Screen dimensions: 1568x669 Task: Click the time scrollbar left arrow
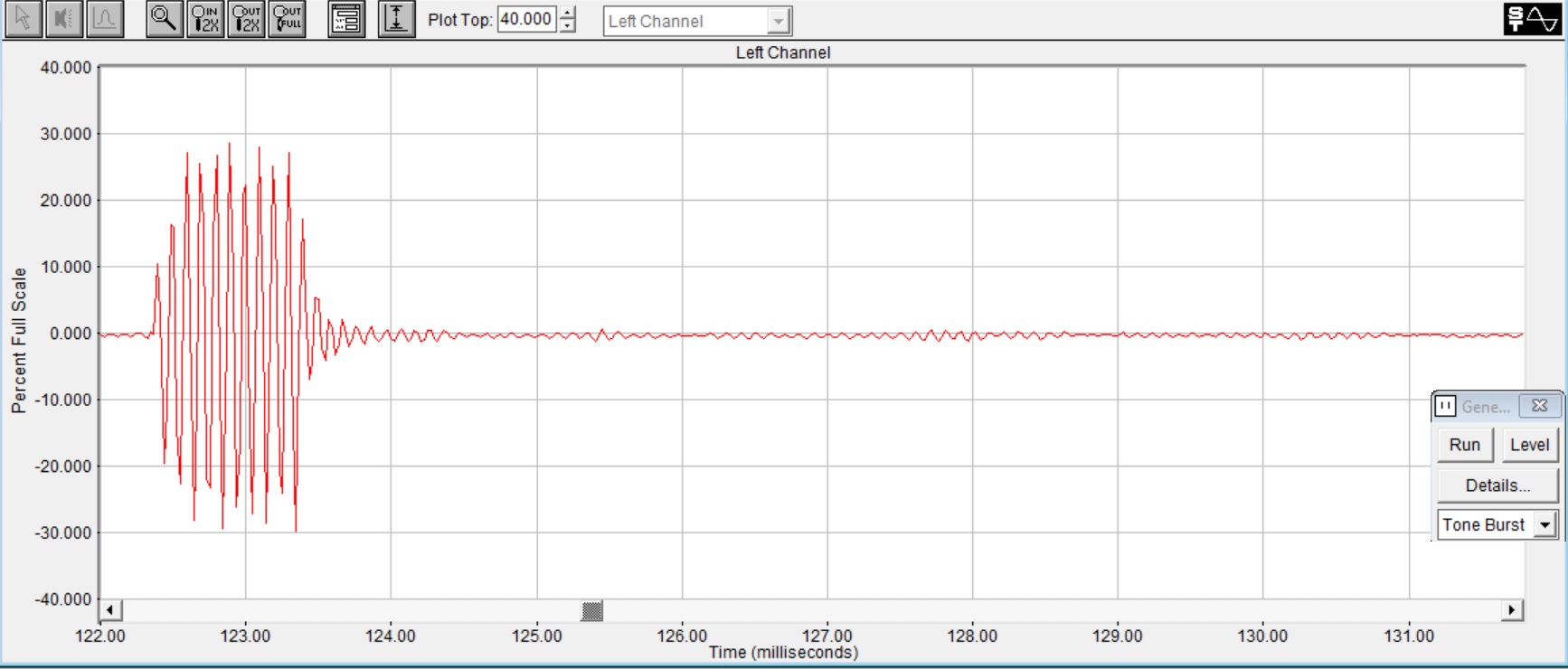click(x=110, y=610)
